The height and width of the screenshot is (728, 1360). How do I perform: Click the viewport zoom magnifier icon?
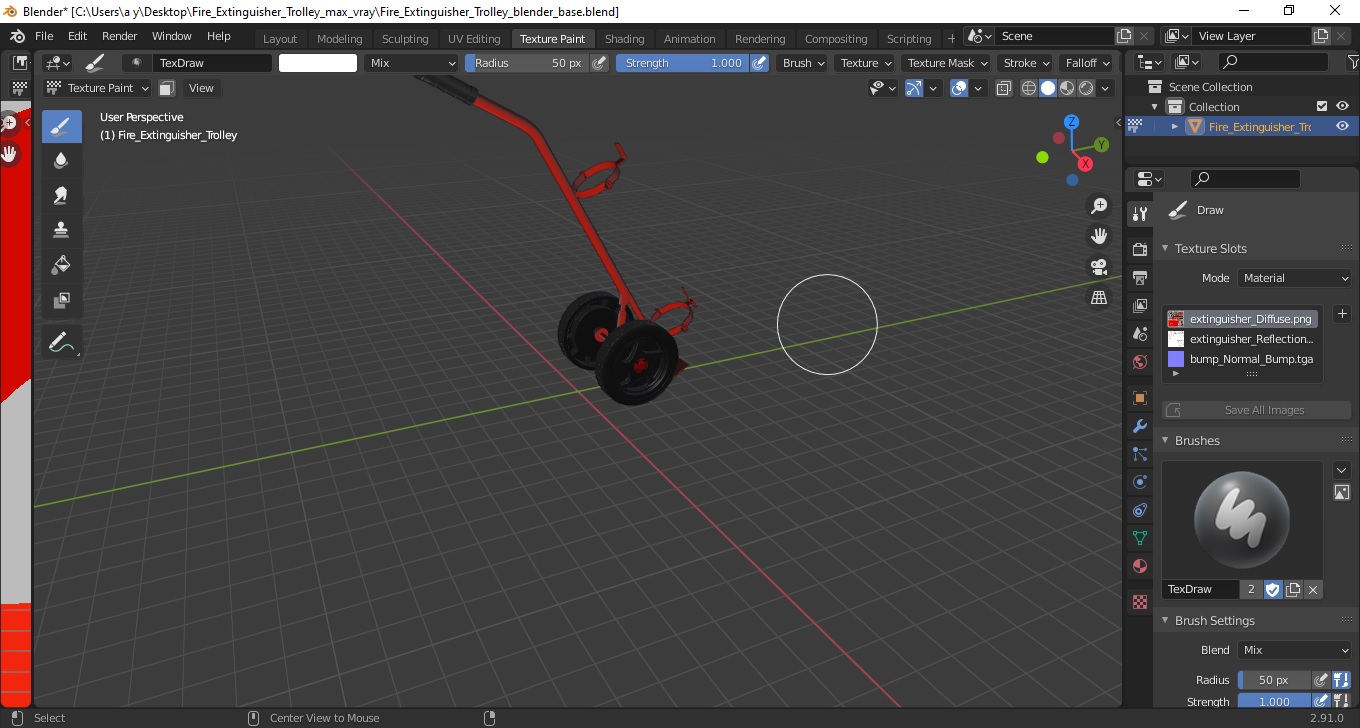tap(1099, 206)
